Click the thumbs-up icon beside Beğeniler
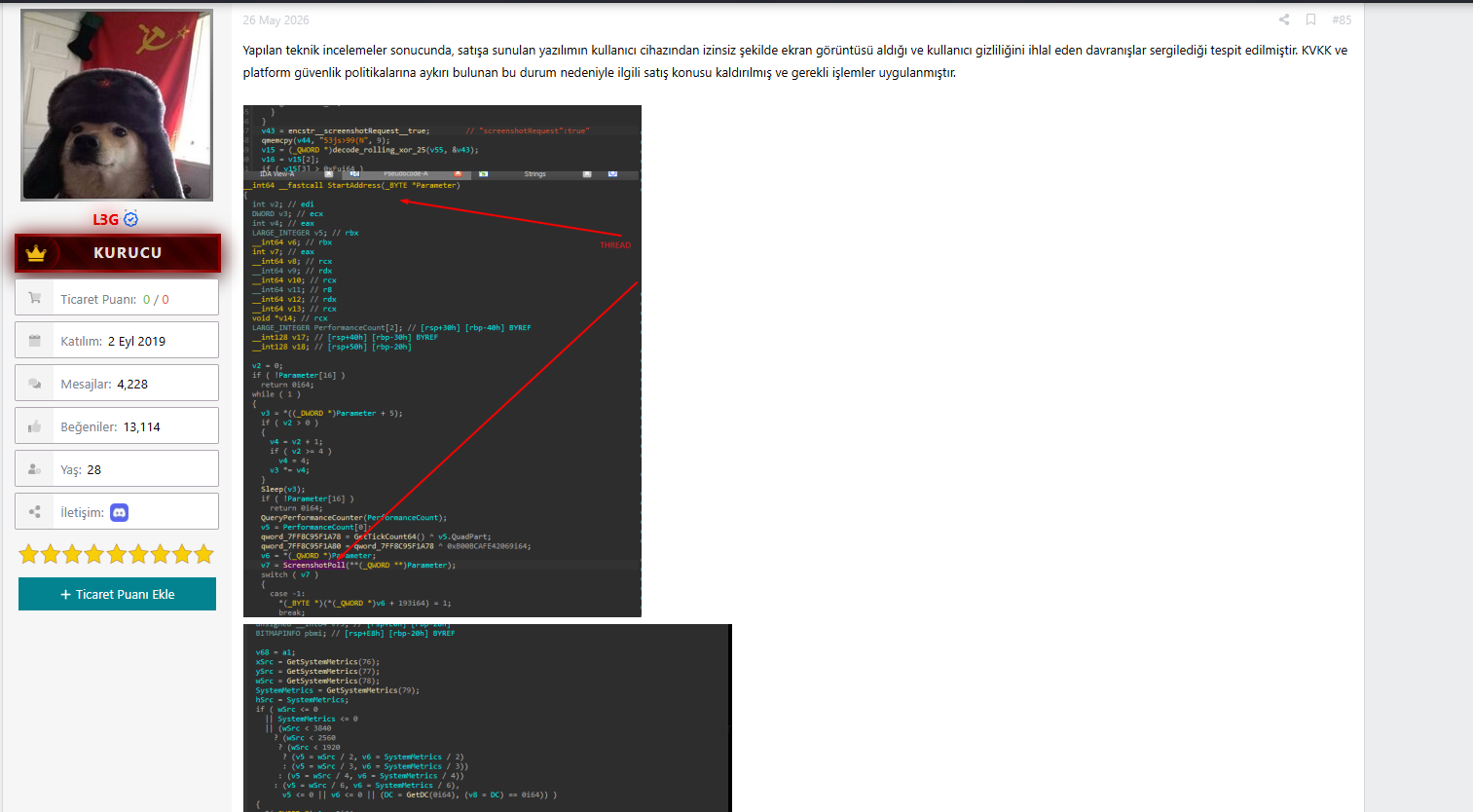Image resolution: width=1473 pixels, height=812 pixels. click(35, 426)
